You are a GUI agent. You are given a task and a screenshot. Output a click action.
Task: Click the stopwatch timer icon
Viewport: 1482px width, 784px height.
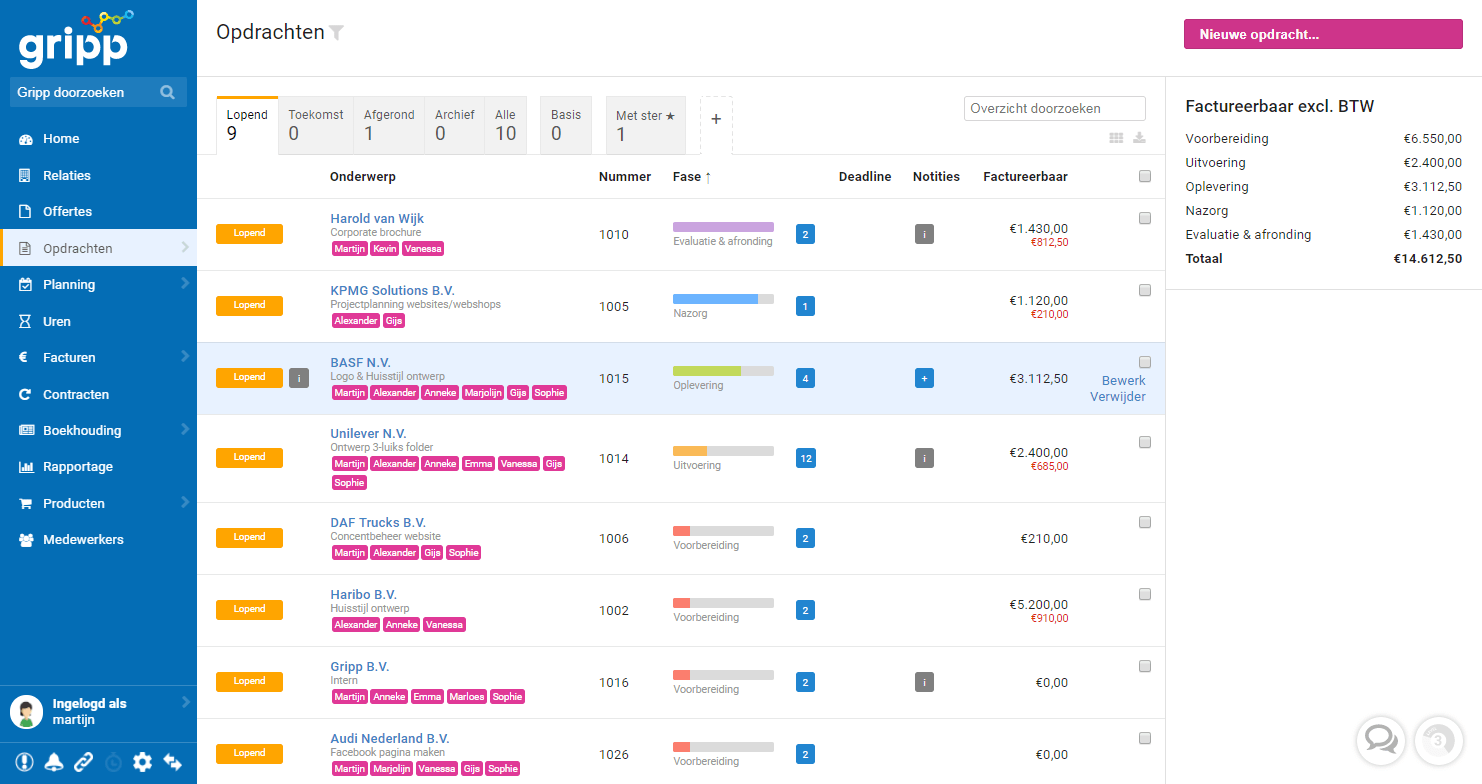tap(113, 762)
